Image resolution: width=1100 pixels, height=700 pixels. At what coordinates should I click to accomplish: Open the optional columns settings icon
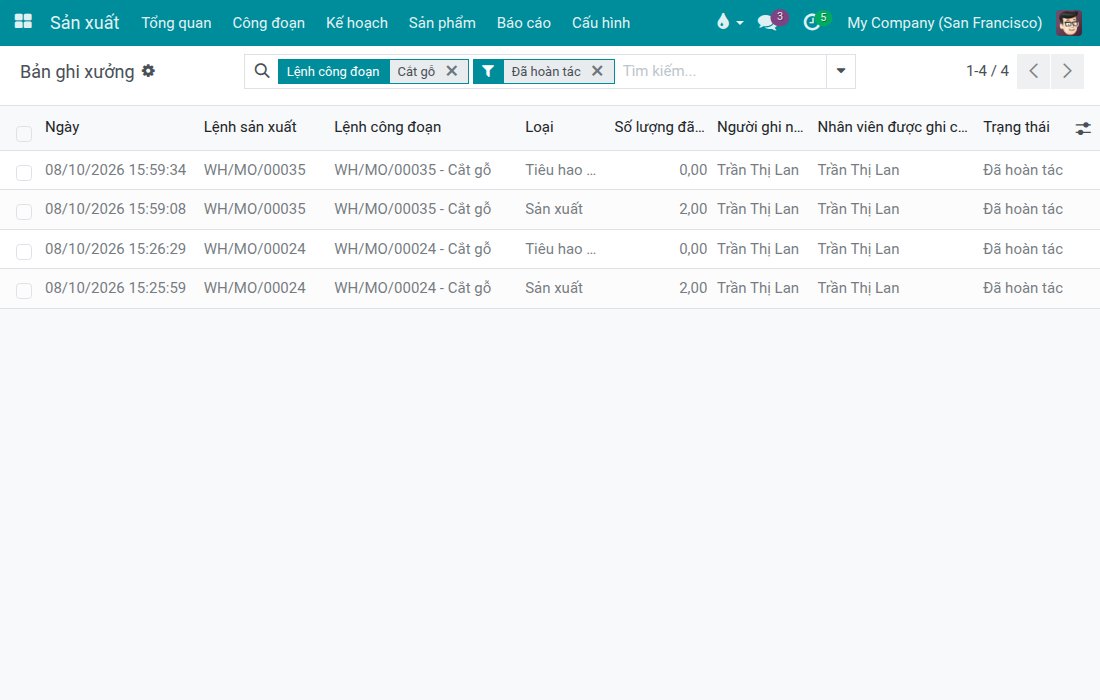tap(1082, 128)
